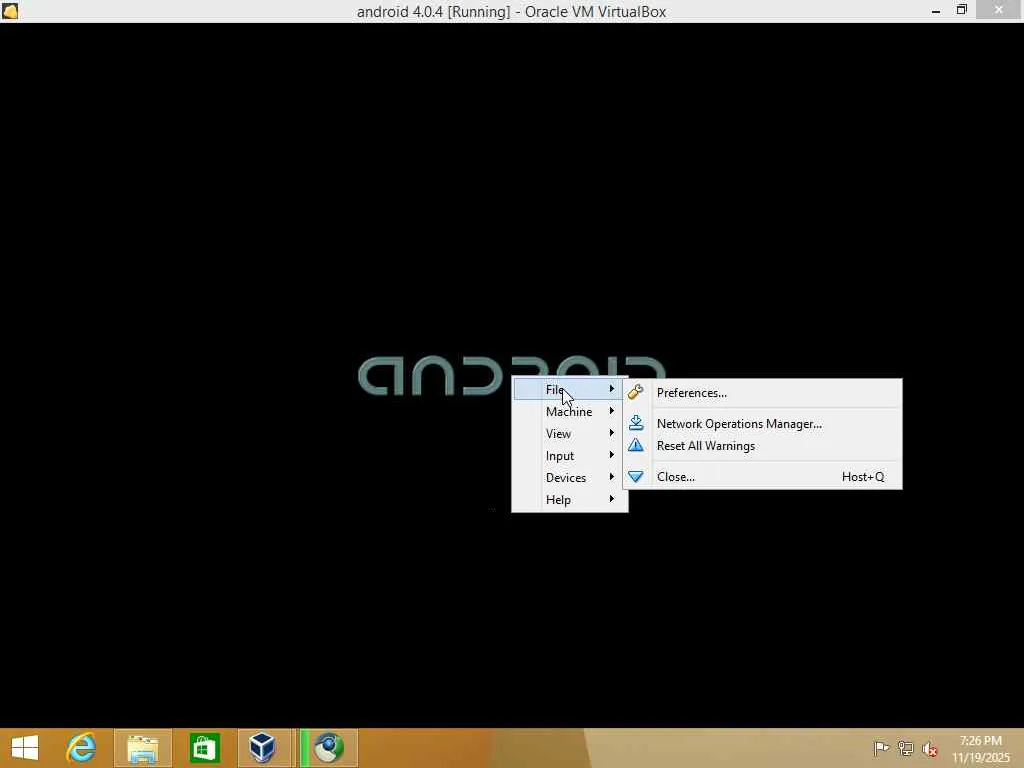
Task: Click the Host+Q shortcut label
Action: (863, 477)
